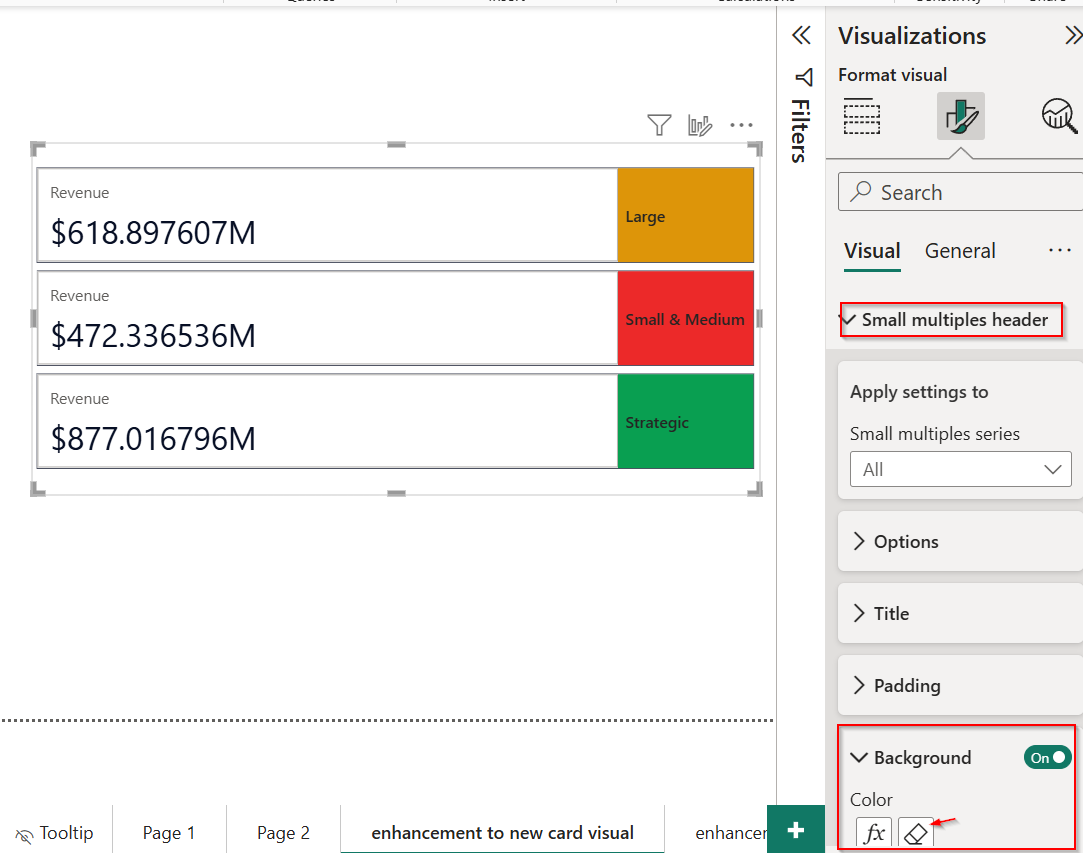Click the Small & Medium red header block
The width and height of the screenshot is (1083, 853).
tap(685, 318)
